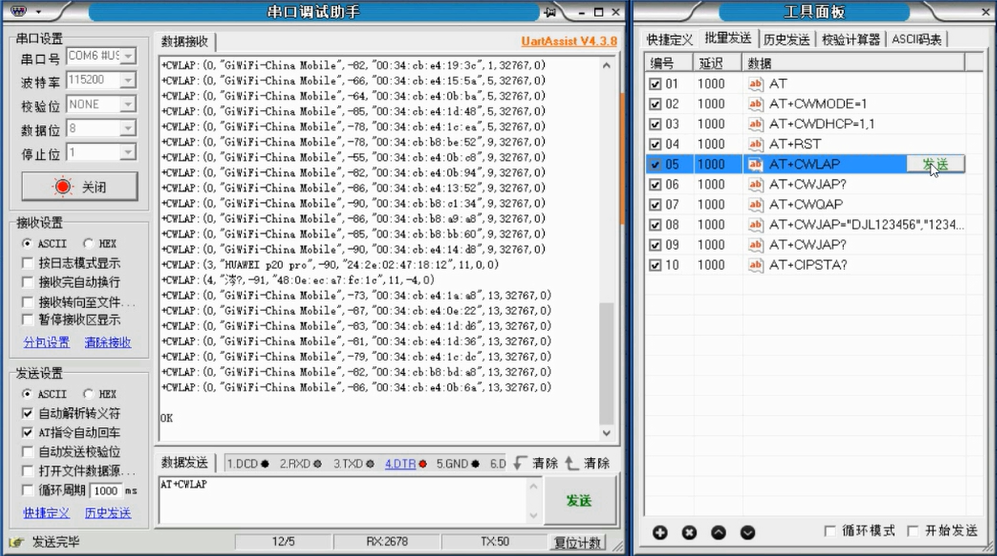This screenshot has width=997, height=556.
Task: Click the ab icon of AT+CWQAP row
Action: pos(755,204)
